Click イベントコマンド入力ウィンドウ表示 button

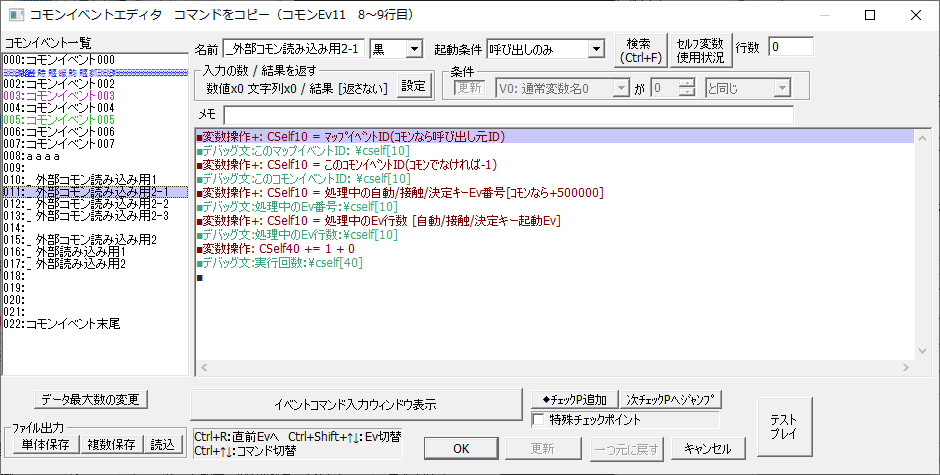click(356, 405)
